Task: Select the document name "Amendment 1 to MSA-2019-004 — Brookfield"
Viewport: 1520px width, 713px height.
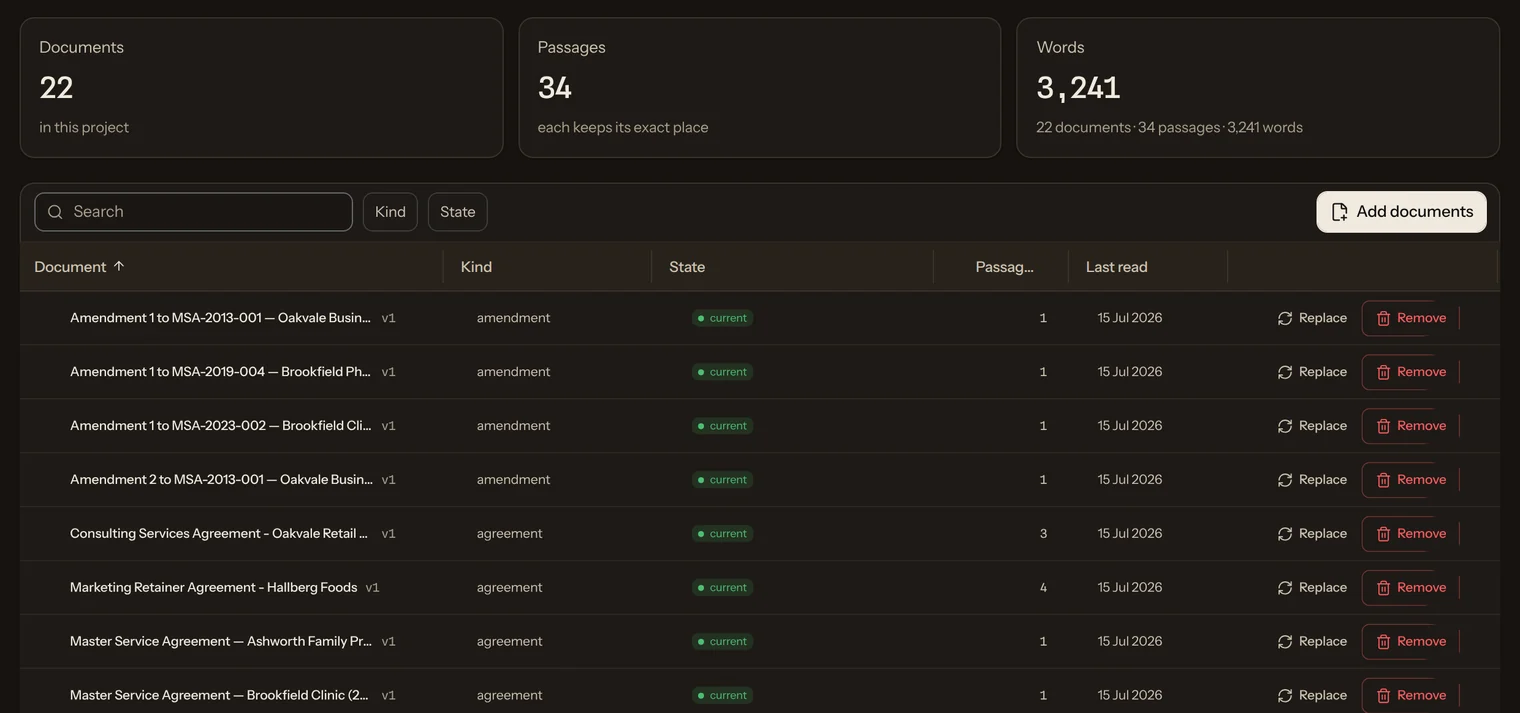Action: pos(221,372)
